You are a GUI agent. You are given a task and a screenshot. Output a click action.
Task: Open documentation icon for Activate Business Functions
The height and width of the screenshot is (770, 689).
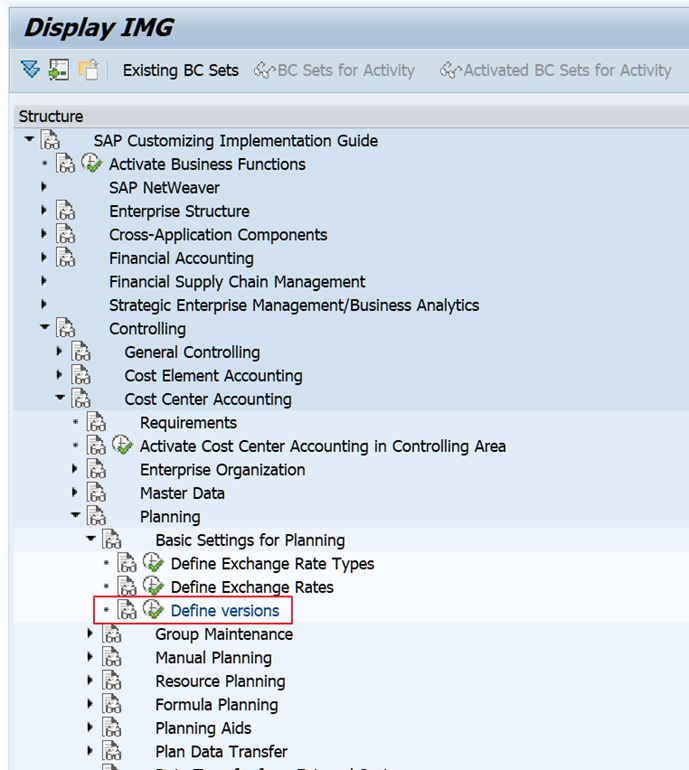pyautogui.click(x=66, y=163)
